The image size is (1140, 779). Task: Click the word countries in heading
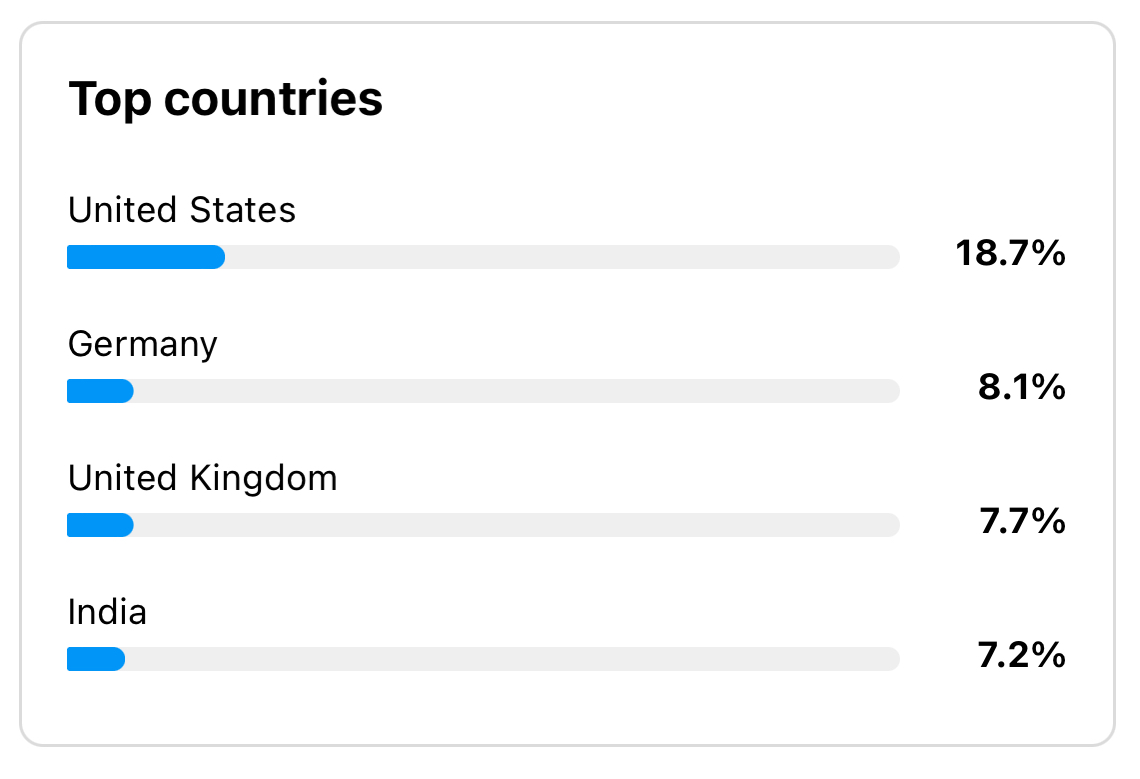pos(273,100)
